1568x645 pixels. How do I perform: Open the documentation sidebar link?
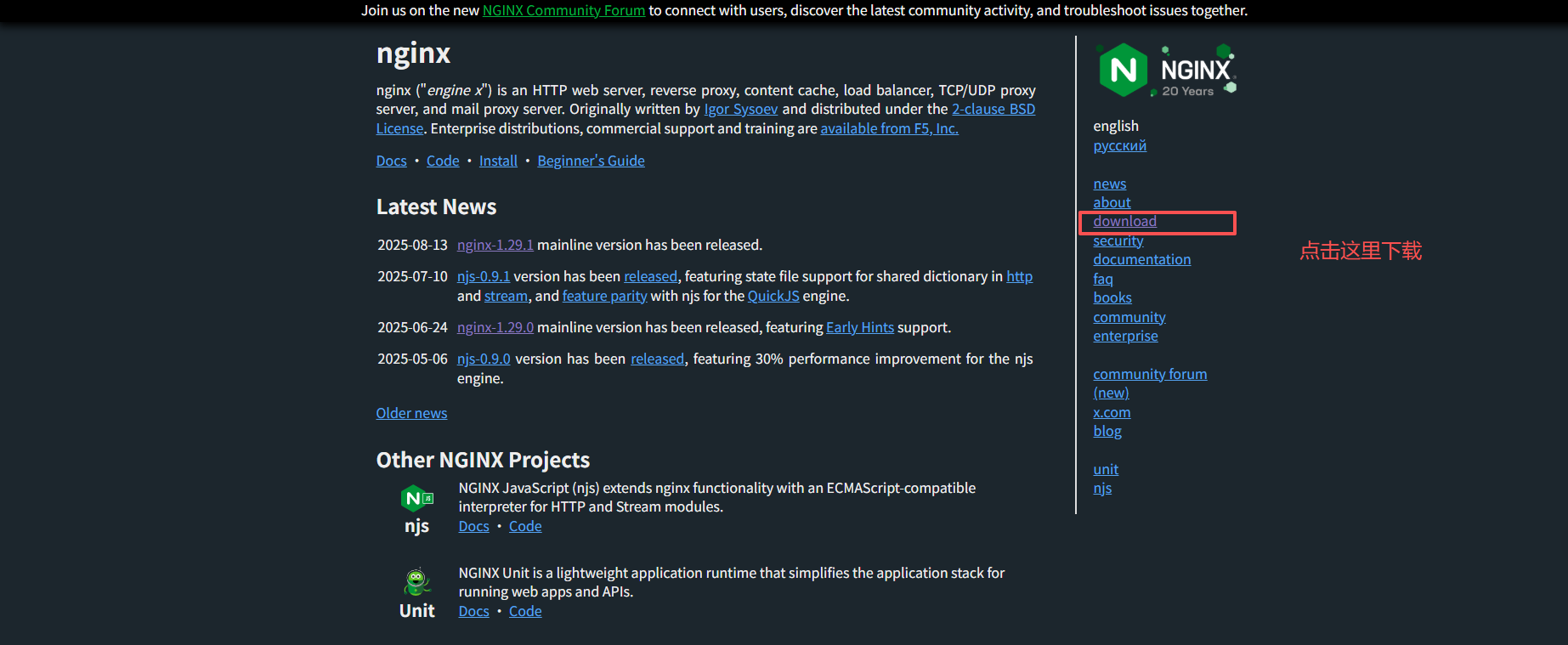1142,259
